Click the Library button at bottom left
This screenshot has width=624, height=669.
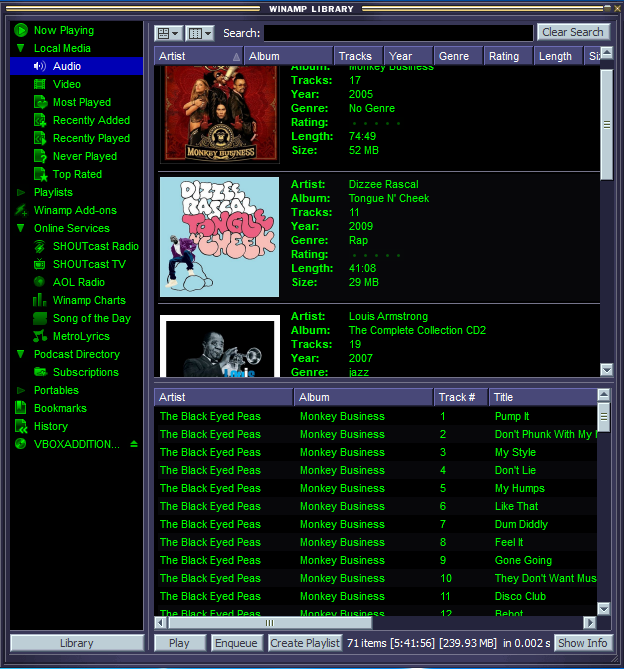pyautogui.click(x=77, y=643)
